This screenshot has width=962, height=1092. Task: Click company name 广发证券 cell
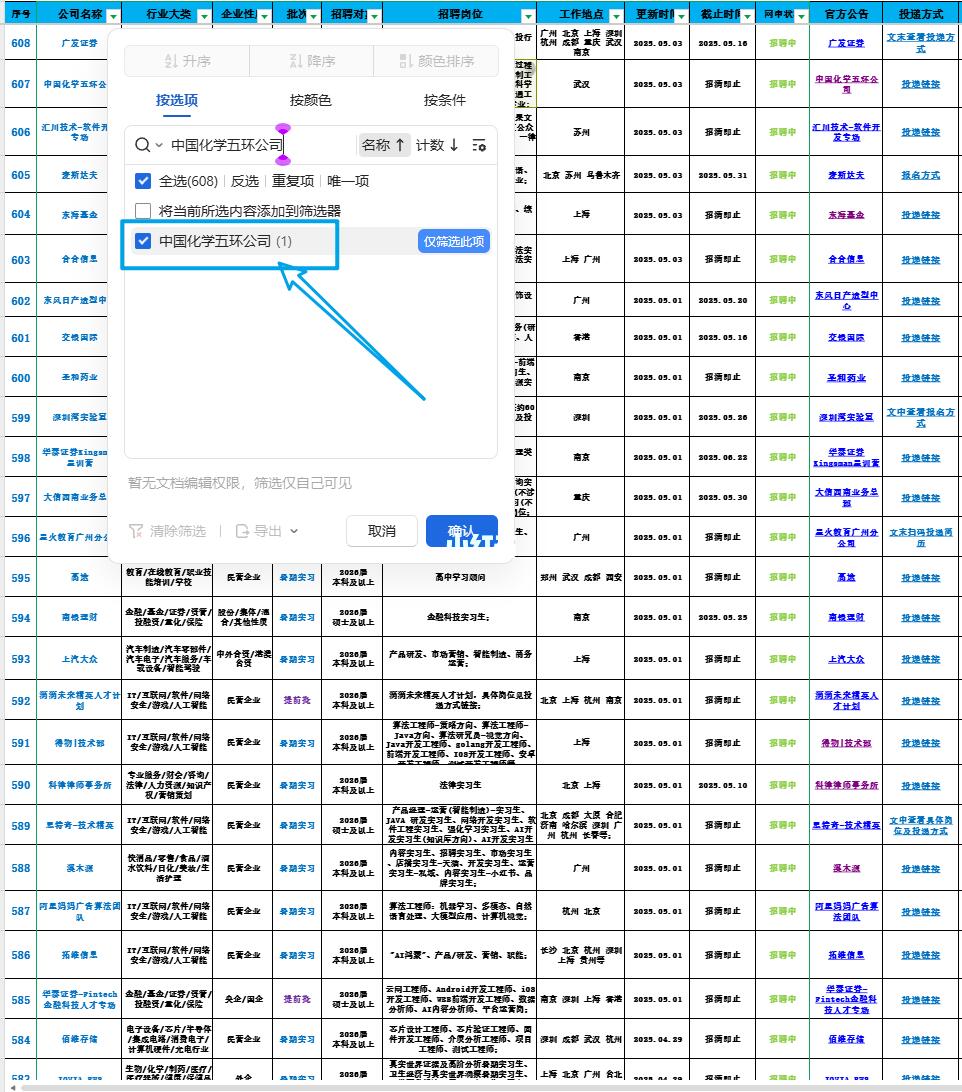coord(79,43)
